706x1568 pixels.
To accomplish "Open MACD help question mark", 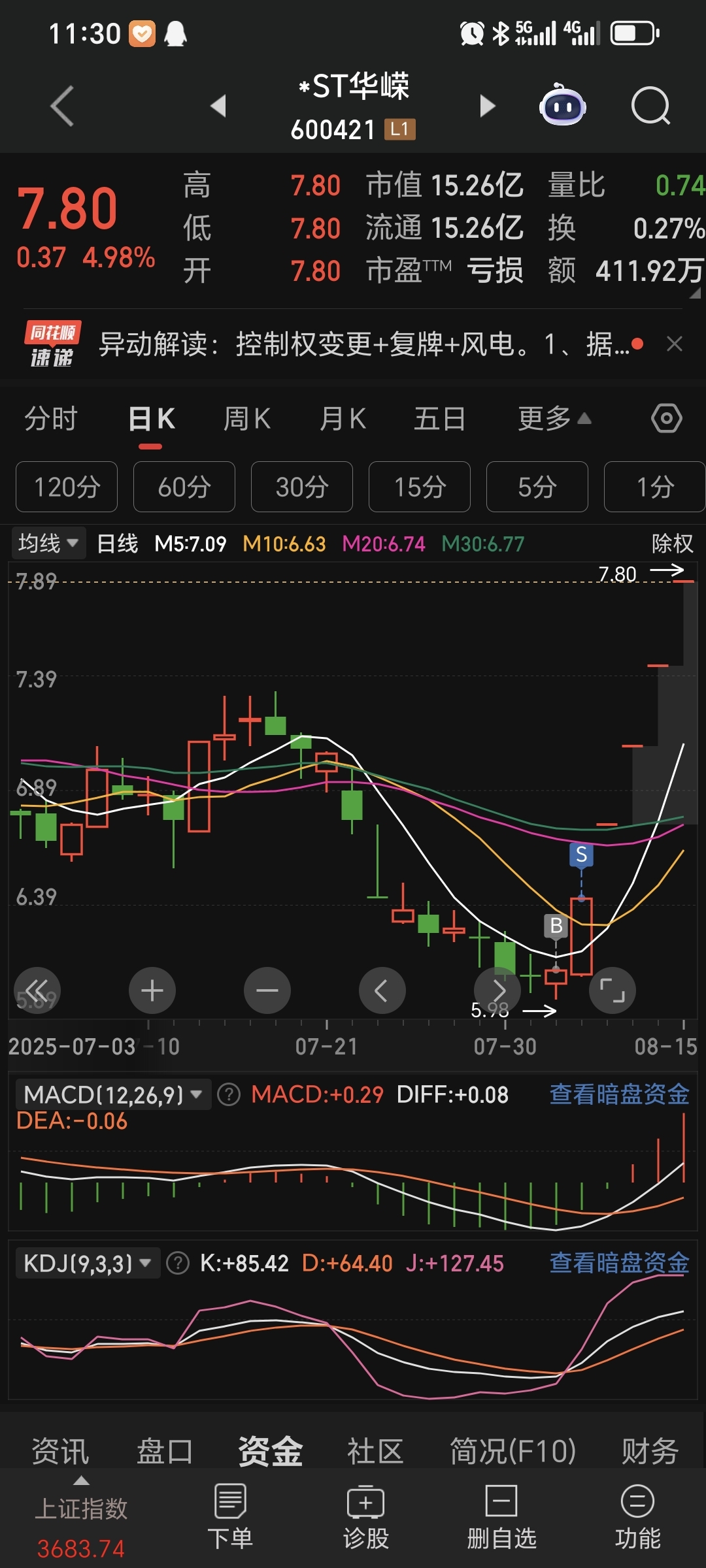I will click(229, 1094).
